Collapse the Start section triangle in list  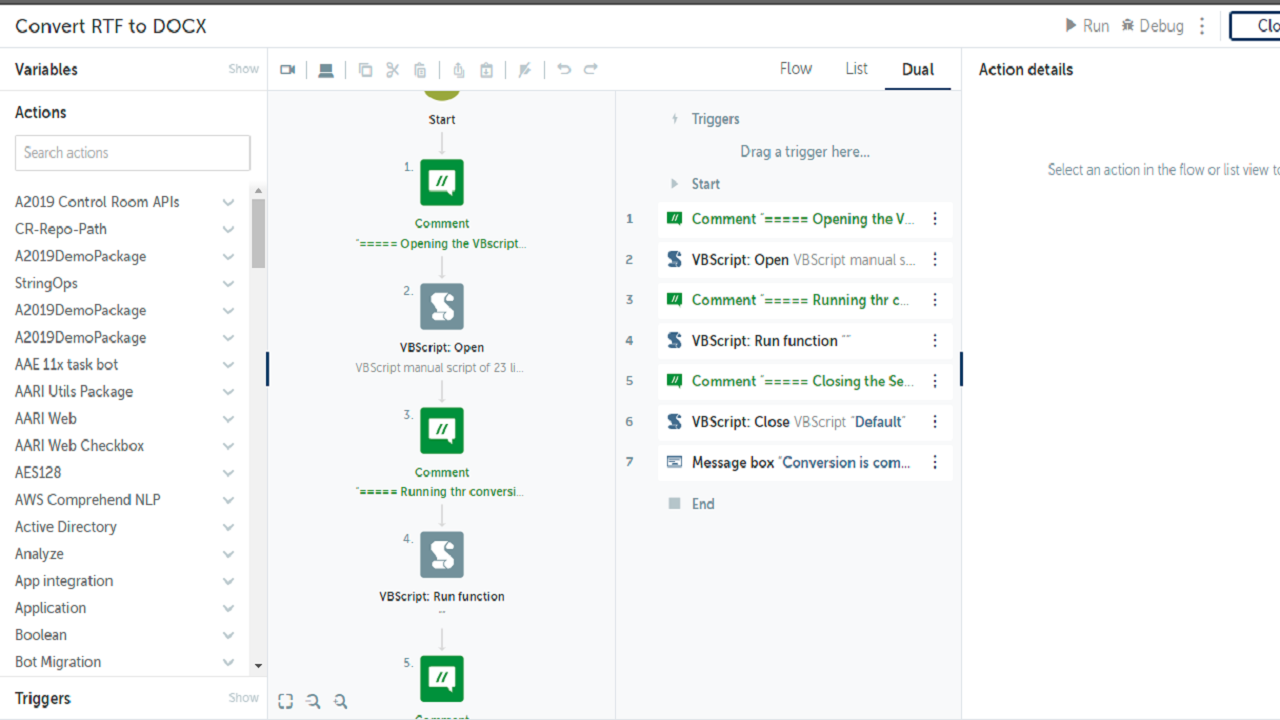tap(675, 184)
